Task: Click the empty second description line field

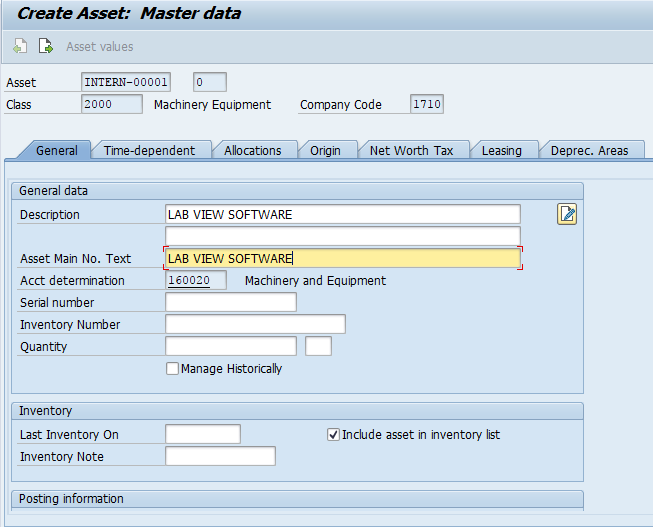Action: coord(342,236)
